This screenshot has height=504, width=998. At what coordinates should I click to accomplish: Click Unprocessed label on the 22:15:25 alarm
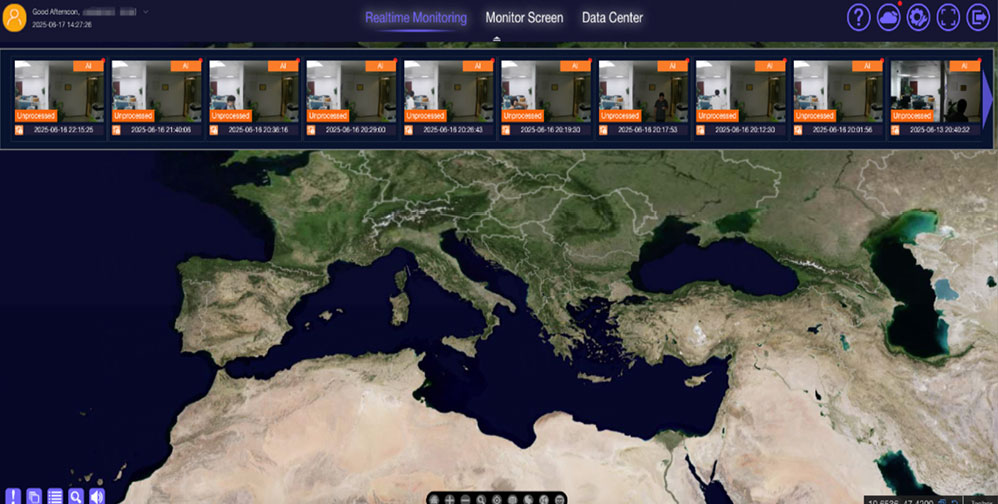pos(35,116)
